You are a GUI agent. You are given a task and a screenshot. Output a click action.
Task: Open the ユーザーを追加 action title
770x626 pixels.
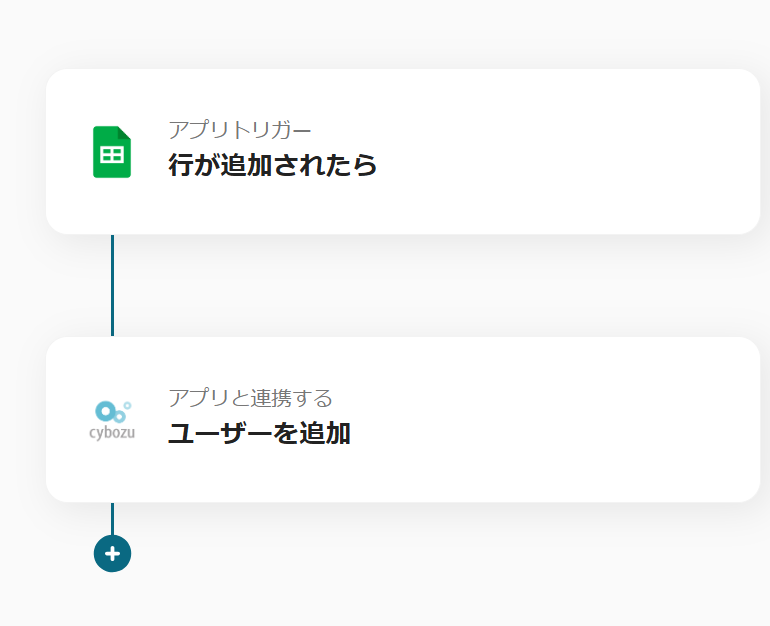point(258,434)
